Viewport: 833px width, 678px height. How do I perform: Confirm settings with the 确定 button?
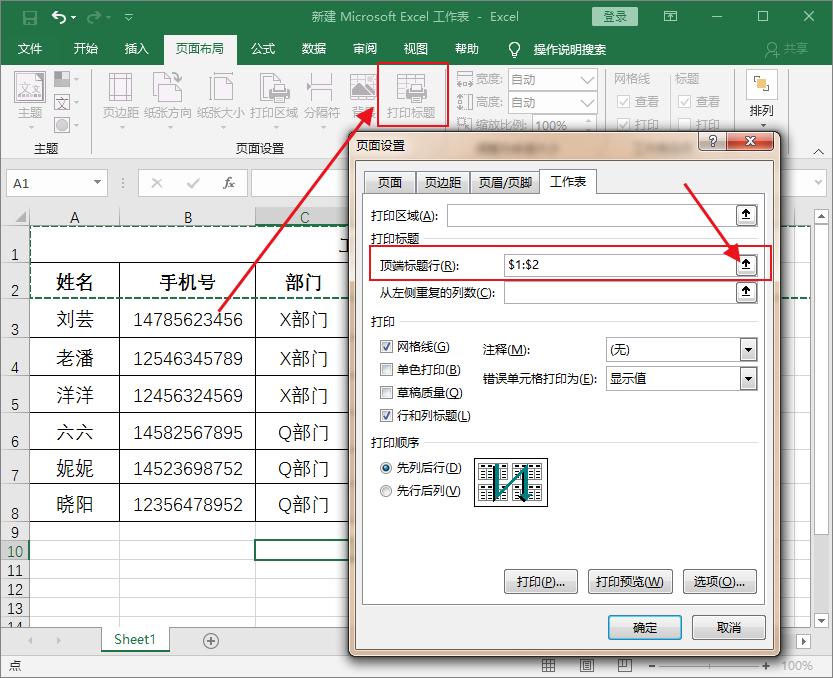coord(644,628)
